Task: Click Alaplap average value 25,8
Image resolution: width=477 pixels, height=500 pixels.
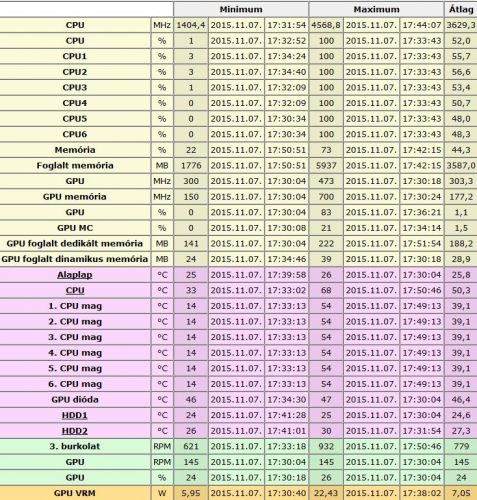Action: (x=461, y=275)
